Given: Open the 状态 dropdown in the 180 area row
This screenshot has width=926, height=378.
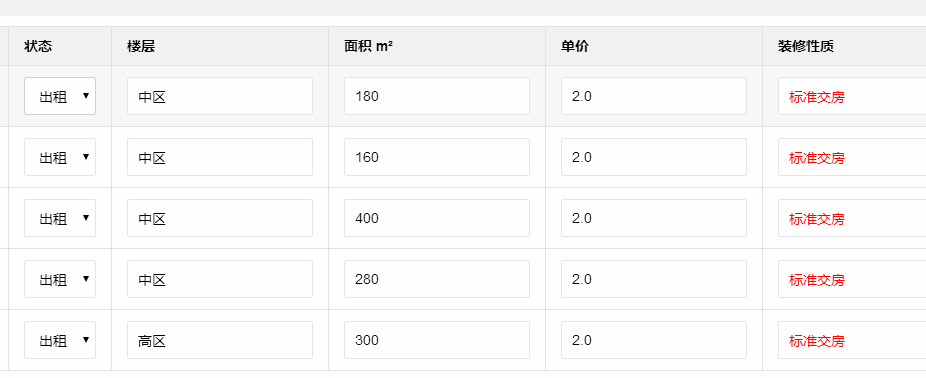Looking at the screenshot, I should tap(60, 96).
